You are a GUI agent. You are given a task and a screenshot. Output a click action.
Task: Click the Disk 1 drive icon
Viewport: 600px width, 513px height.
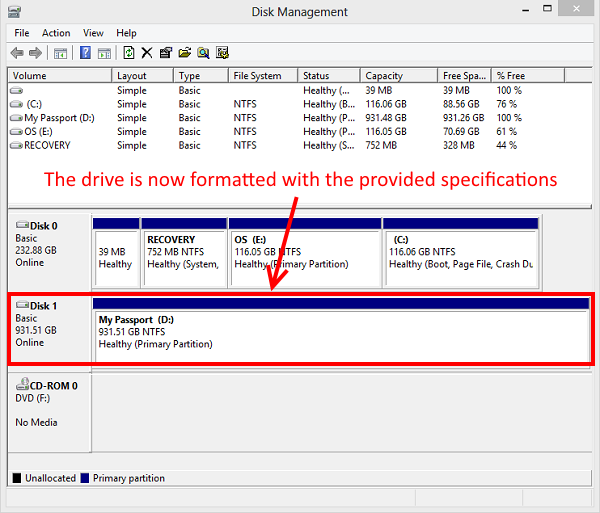[x=22, y=305]
